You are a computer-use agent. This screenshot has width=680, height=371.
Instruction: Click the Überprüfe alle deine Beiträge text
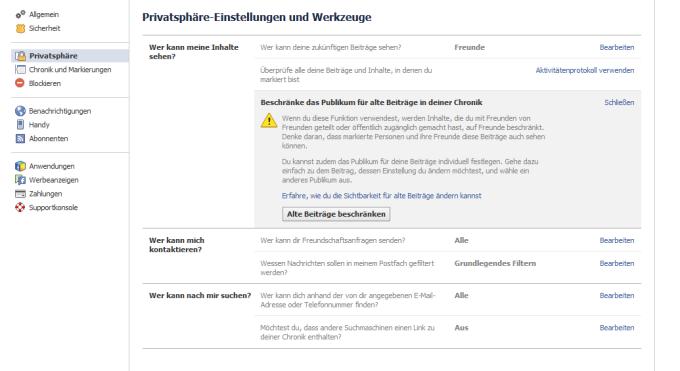[346, 75]
